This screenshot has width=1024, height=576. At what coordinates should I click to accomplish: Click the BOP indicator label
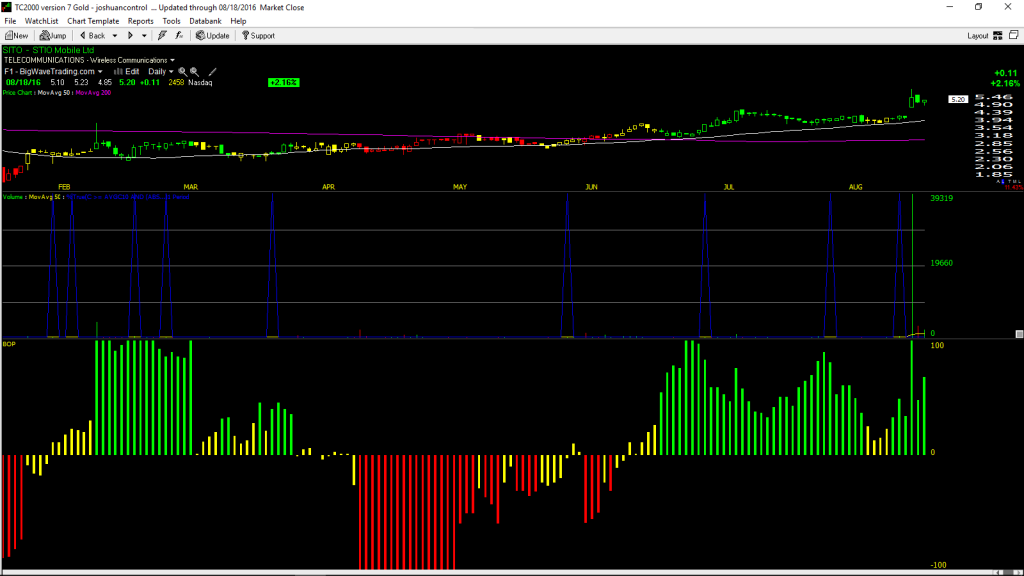tap(9, 344)
